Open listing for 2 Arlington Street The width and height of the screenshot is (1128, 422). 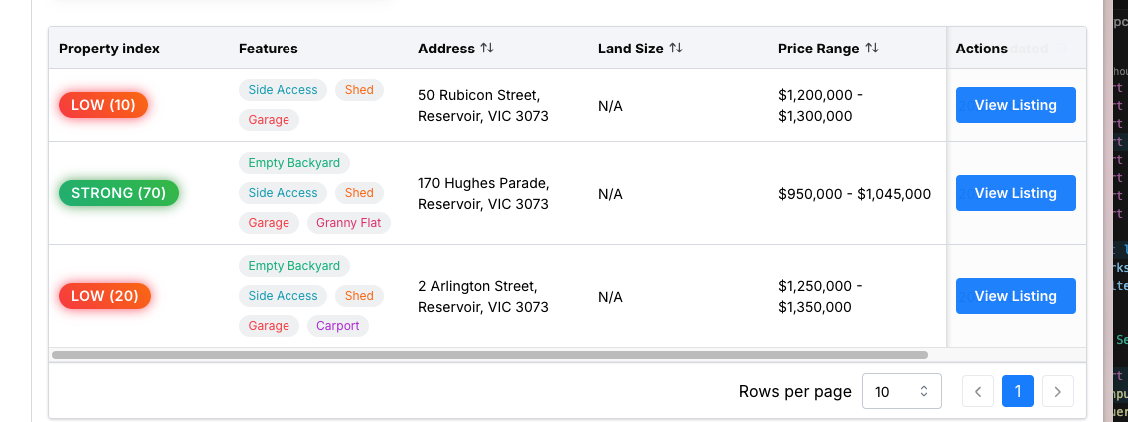1015,296
